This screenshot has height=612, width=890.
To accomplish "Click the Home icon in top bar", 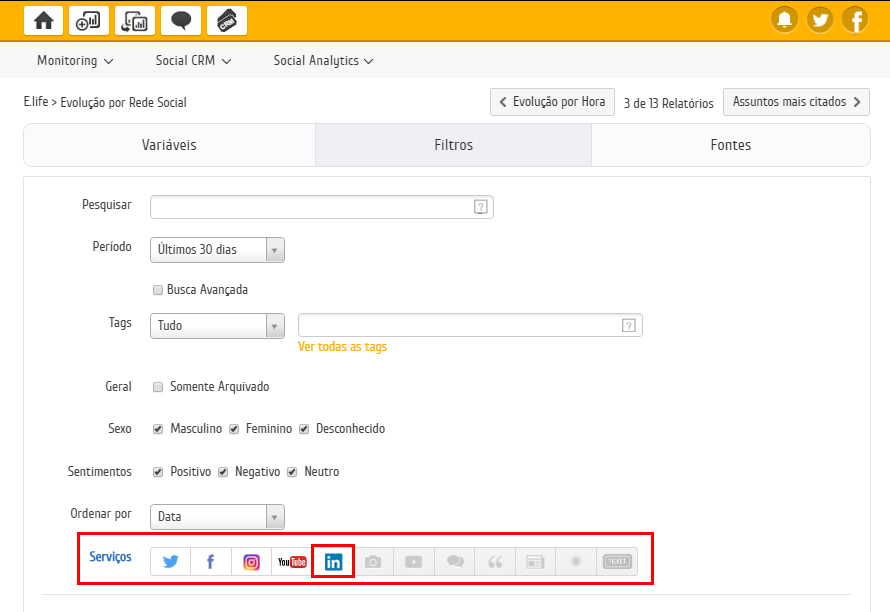I will [x=44, y=20].
